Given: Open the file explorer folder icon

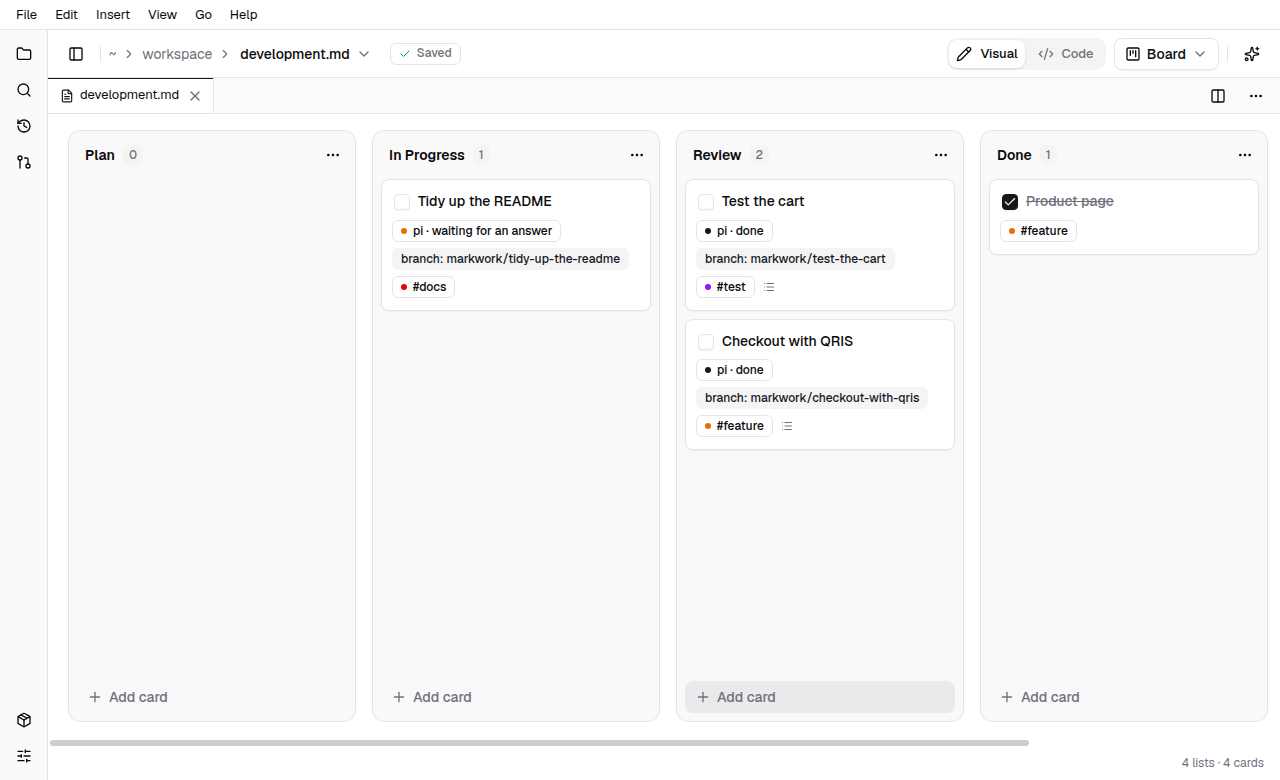Looking at the screenshot, I should coord(24,54).
